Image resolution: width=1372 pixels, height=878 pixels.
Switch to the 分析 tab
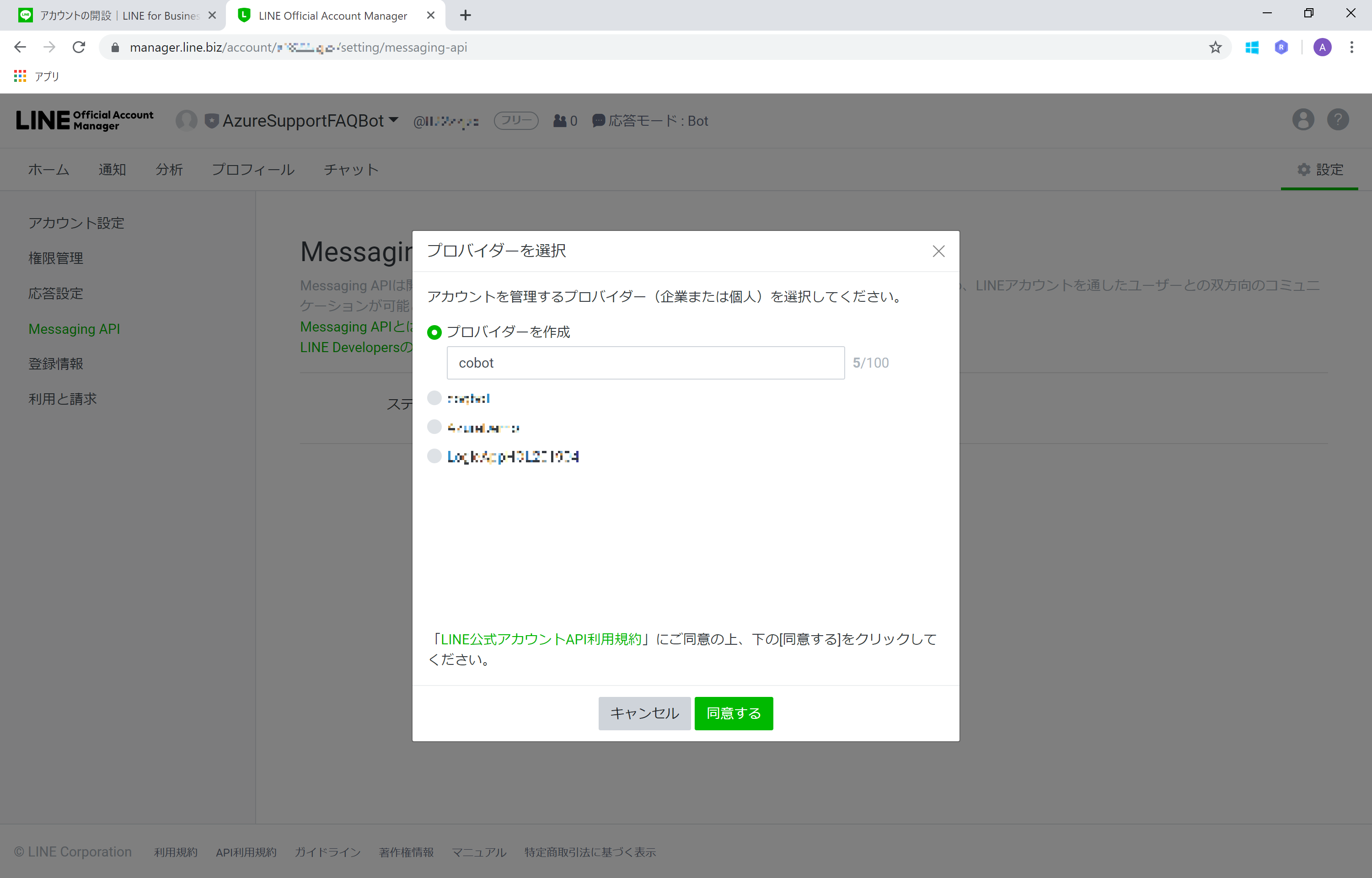coord(169,169)
